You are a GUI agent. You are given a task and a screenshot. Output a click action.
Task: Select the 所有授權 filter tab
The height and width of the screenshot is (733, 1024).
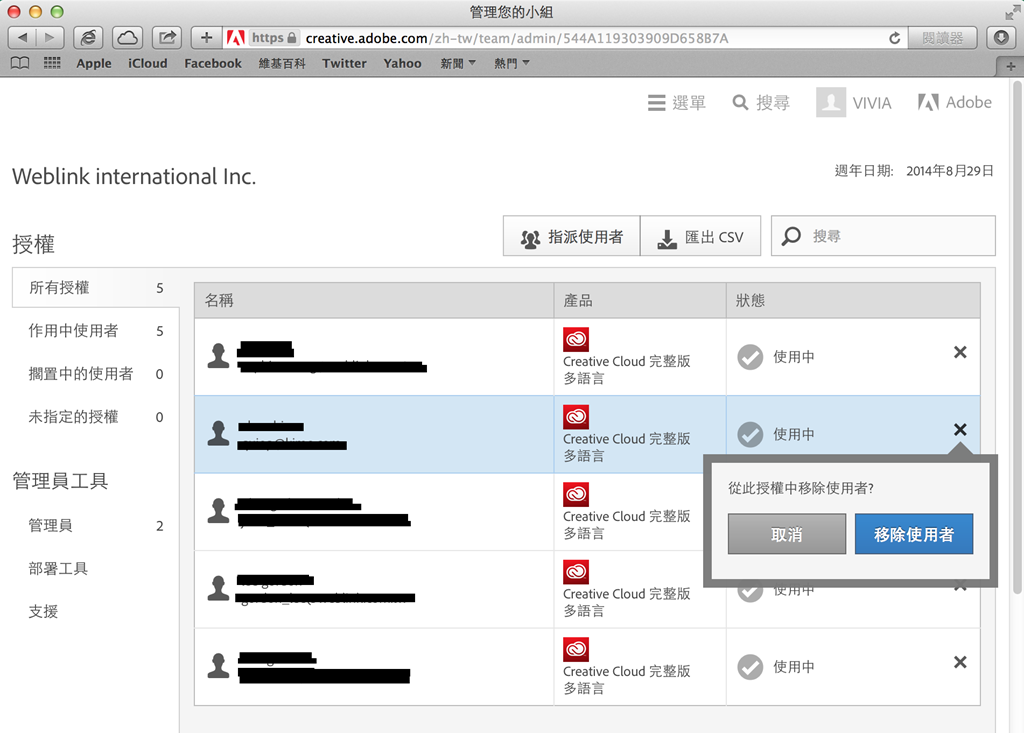pos(95,287)
